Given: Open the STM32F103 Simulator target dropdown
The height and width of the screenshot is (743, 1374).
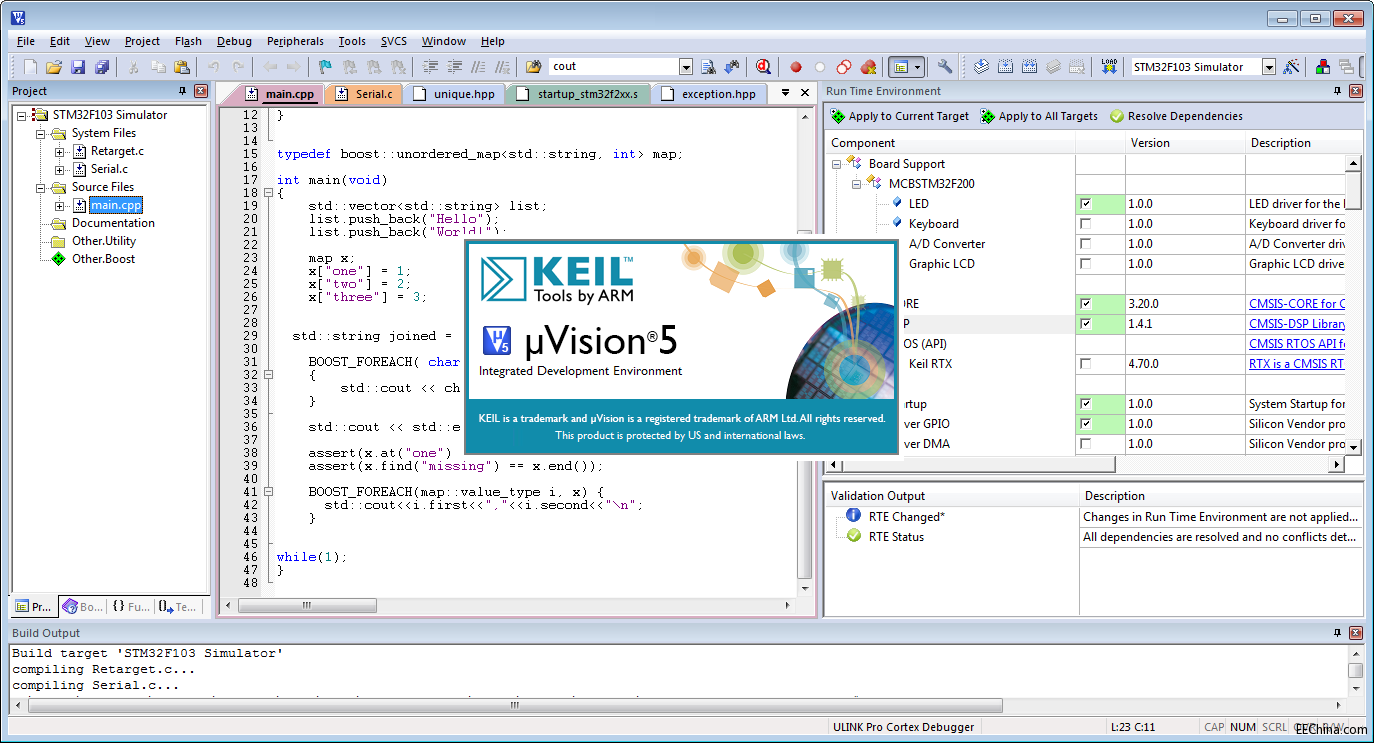Looking at the screenshot, I should pyautogui.click(x=1269, y=67).
